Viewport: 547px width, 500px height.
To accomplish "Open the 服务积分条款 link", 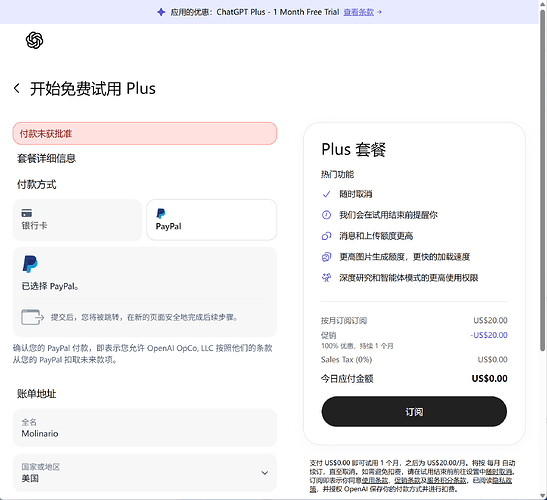I will coord(446,480).
